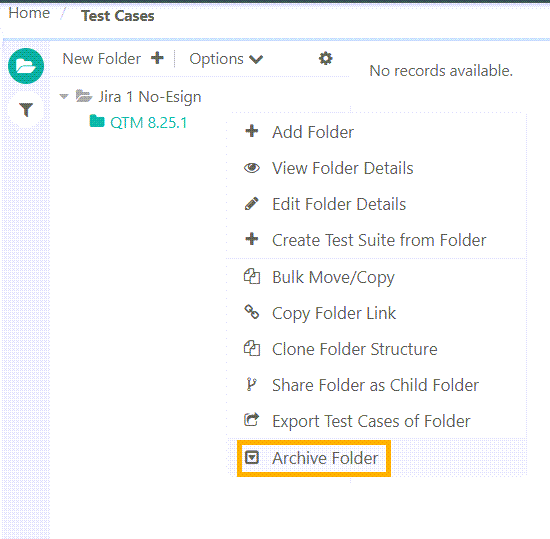Click the New Folder button
The image size is (550, 539).
point(113,59)
